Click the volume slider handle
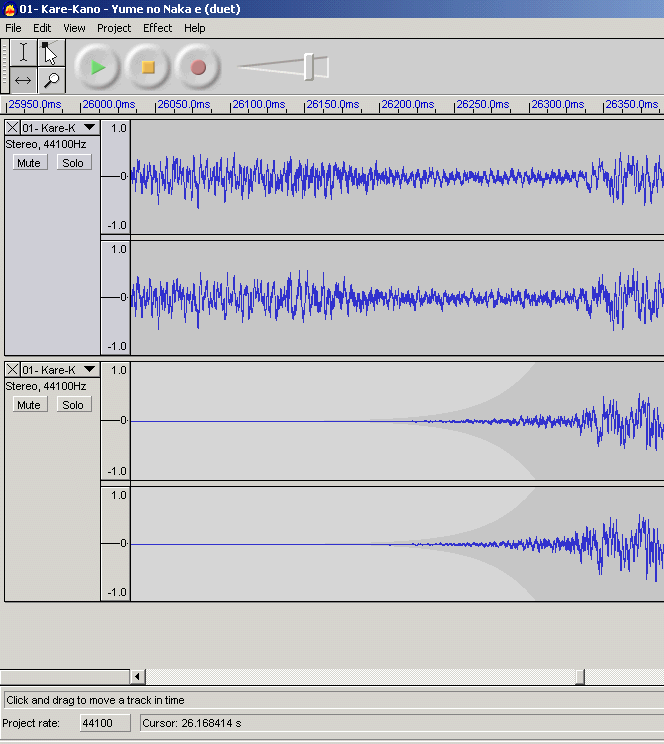 pyautogui.click(x=310, y=67)
